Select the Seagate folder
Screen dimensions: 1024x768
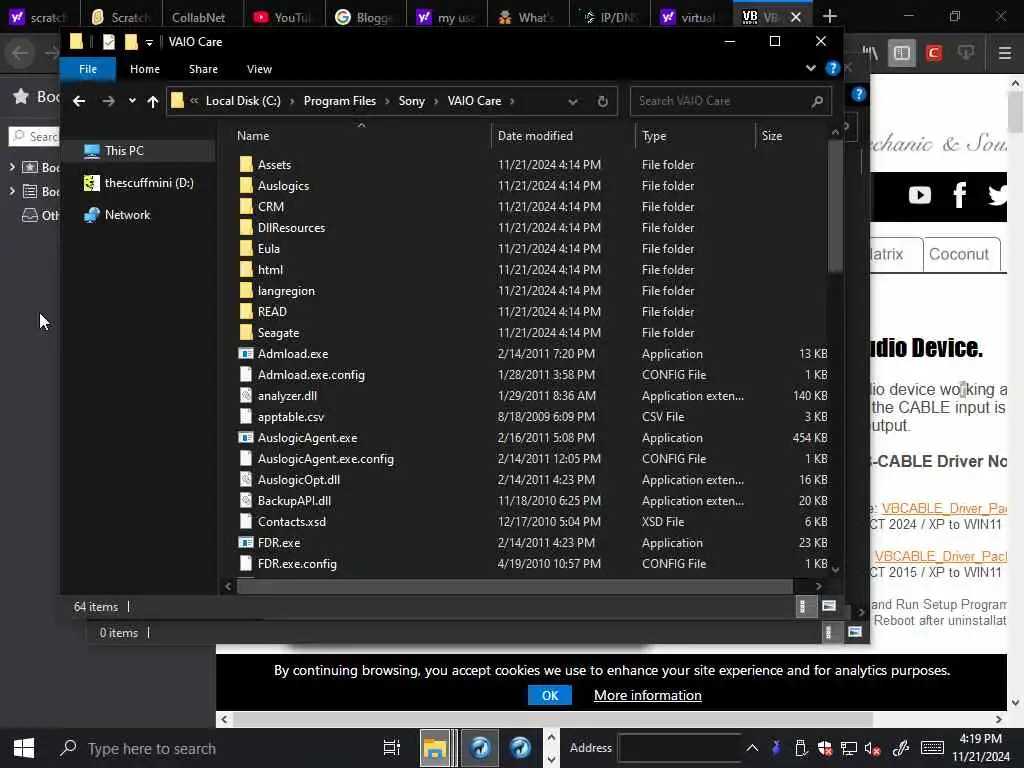[x=278, y=333]
